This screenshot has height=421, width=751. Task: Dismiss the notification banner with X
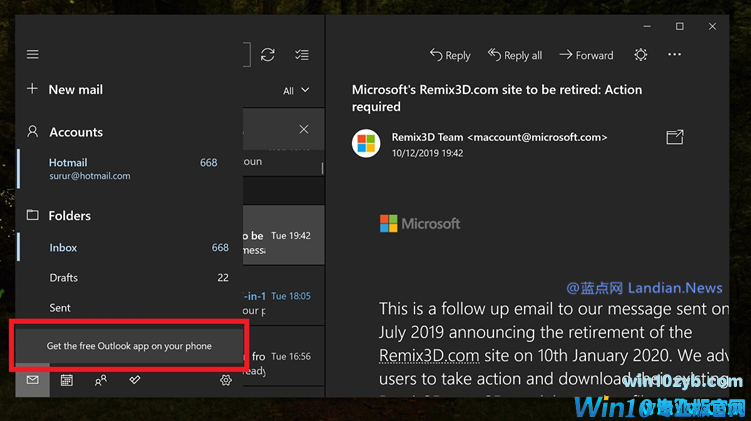(x=304, y=129)
